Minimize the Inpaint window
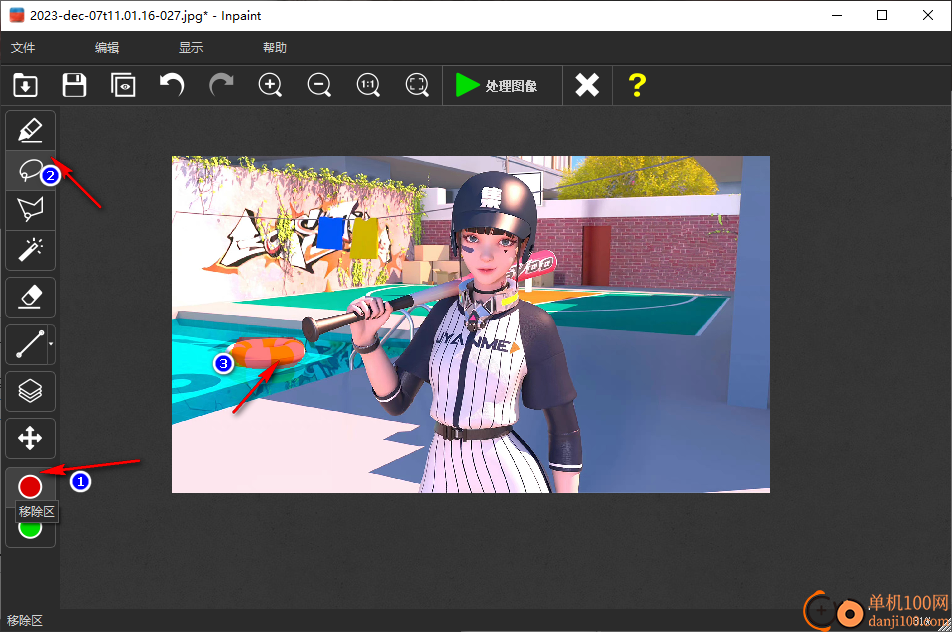Screen dimensions: 952x632 [x=837, y=15]
